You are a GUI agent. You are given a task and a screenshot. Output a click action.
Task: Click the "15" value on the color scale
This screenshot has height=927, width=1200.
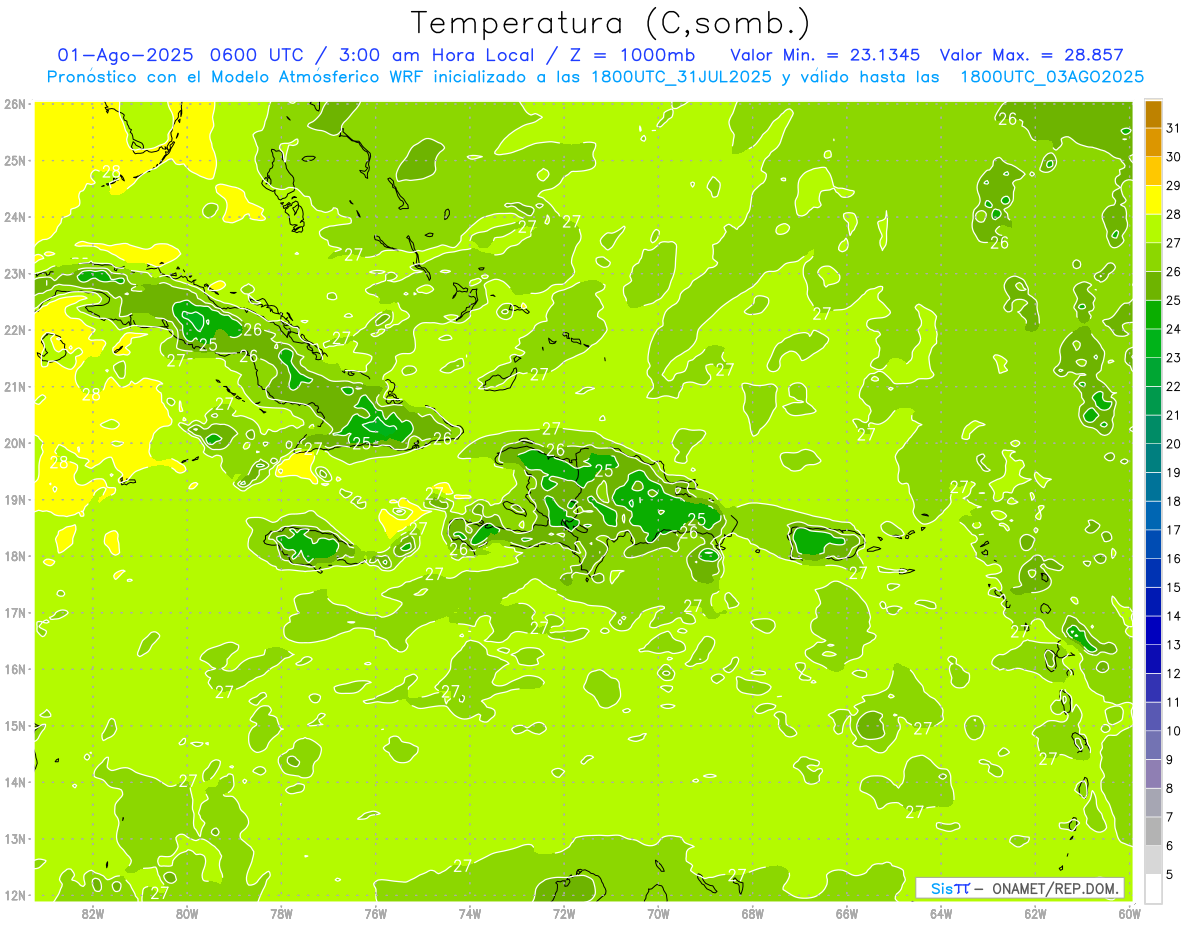(1173, 587)
